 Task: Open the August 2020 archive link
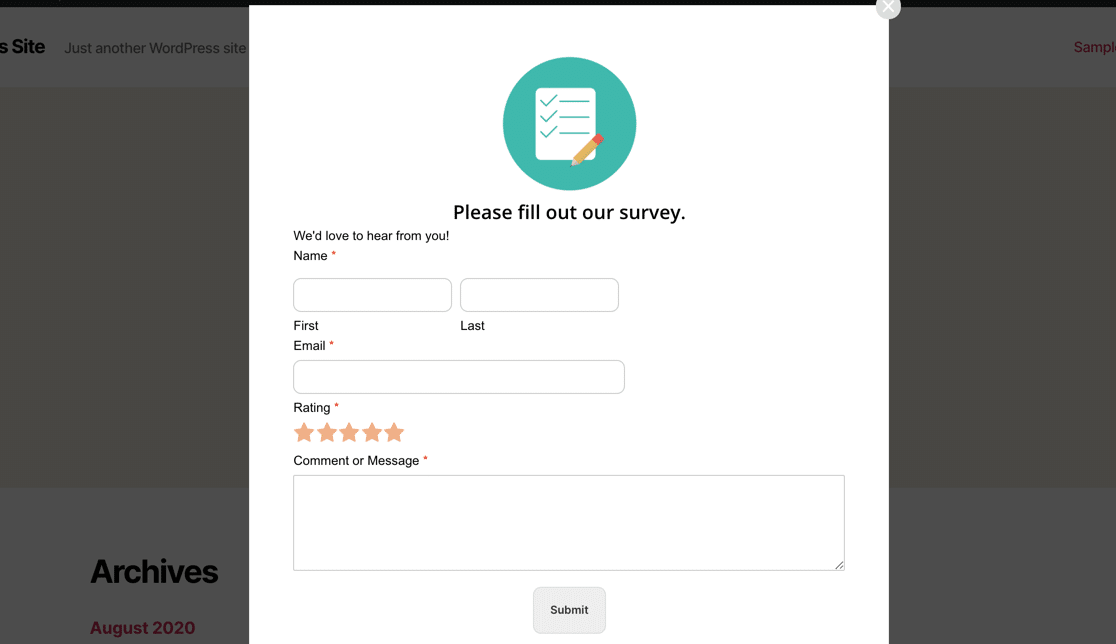pyautogui.click(x=142, y=628)
